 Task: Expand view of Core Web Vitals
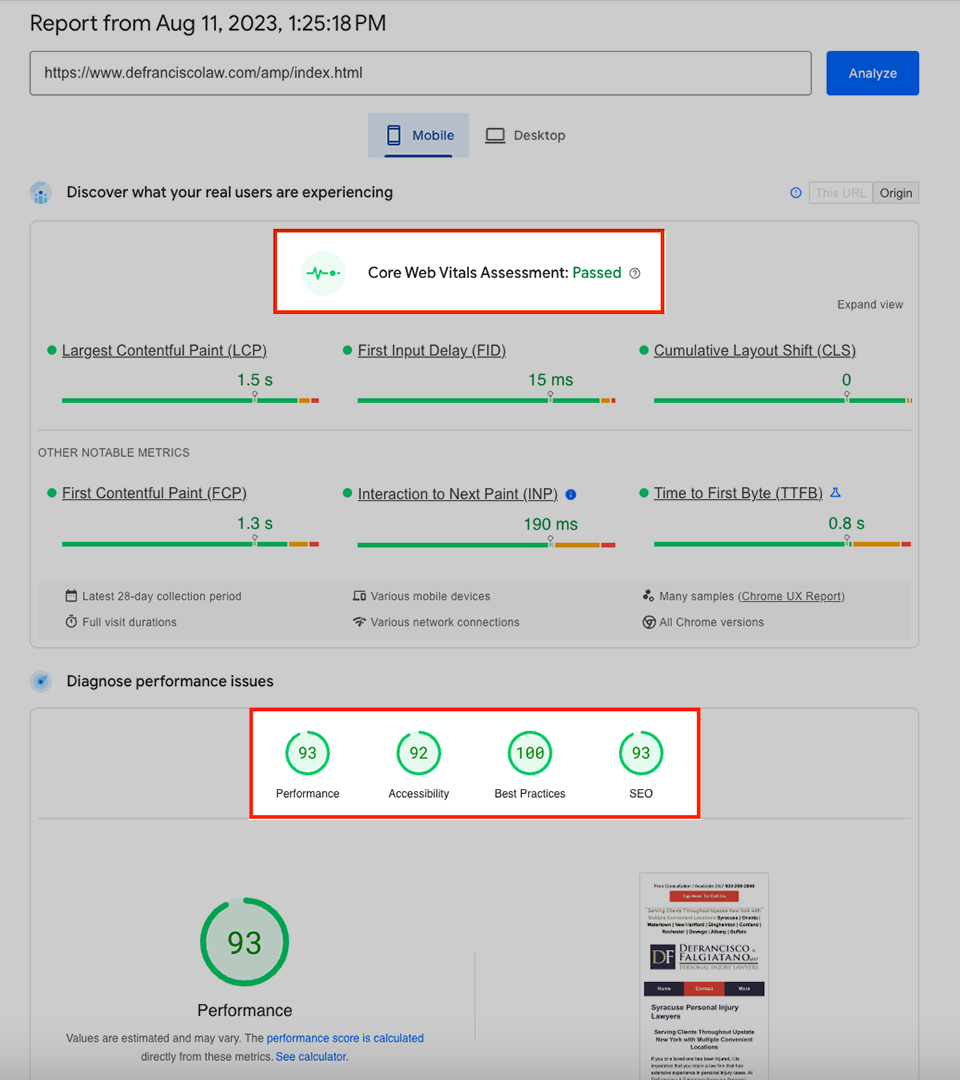870,305
